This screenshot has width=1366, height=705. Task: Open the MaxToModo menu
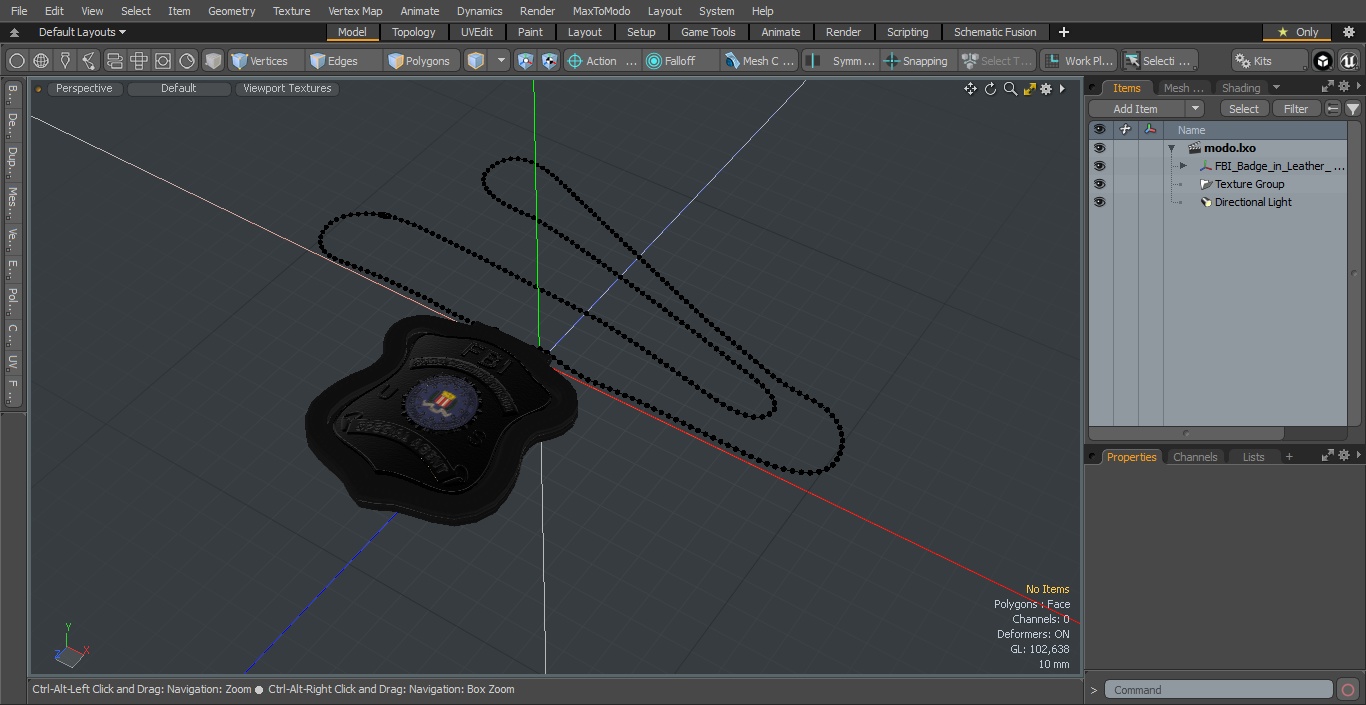pyautogui.click(x=601, y=11)
